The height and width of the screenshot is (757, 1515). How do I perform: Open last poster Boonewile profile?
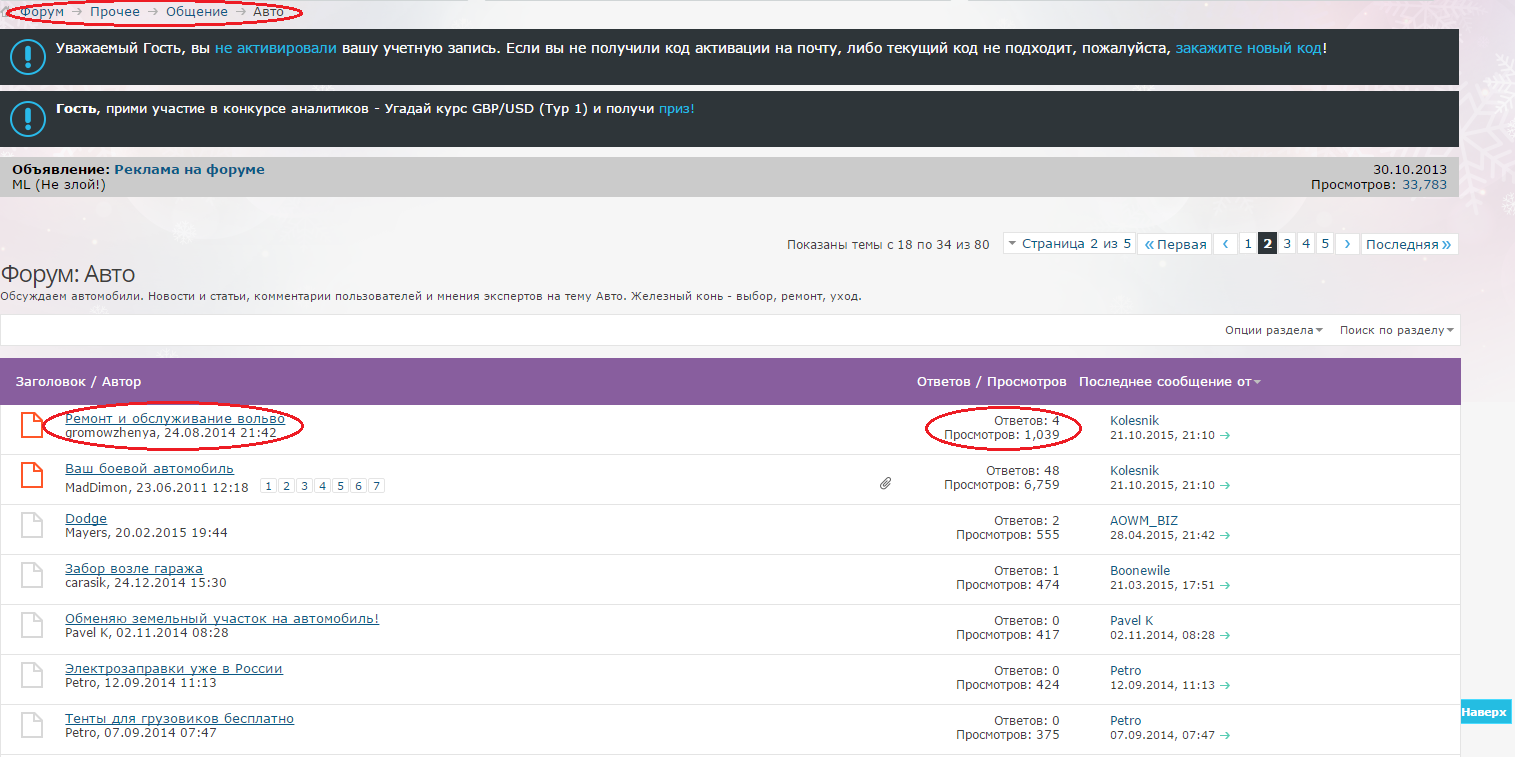(1140, 571)
